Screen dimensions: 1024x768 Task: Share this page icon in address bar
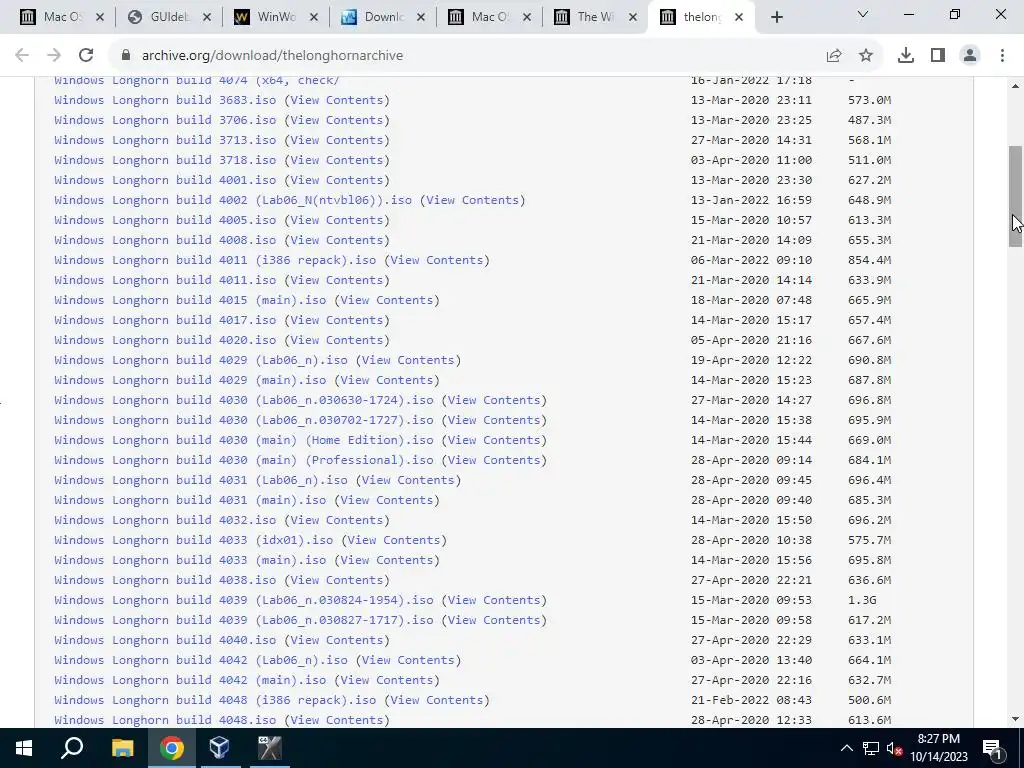click(x=834, y=56)
